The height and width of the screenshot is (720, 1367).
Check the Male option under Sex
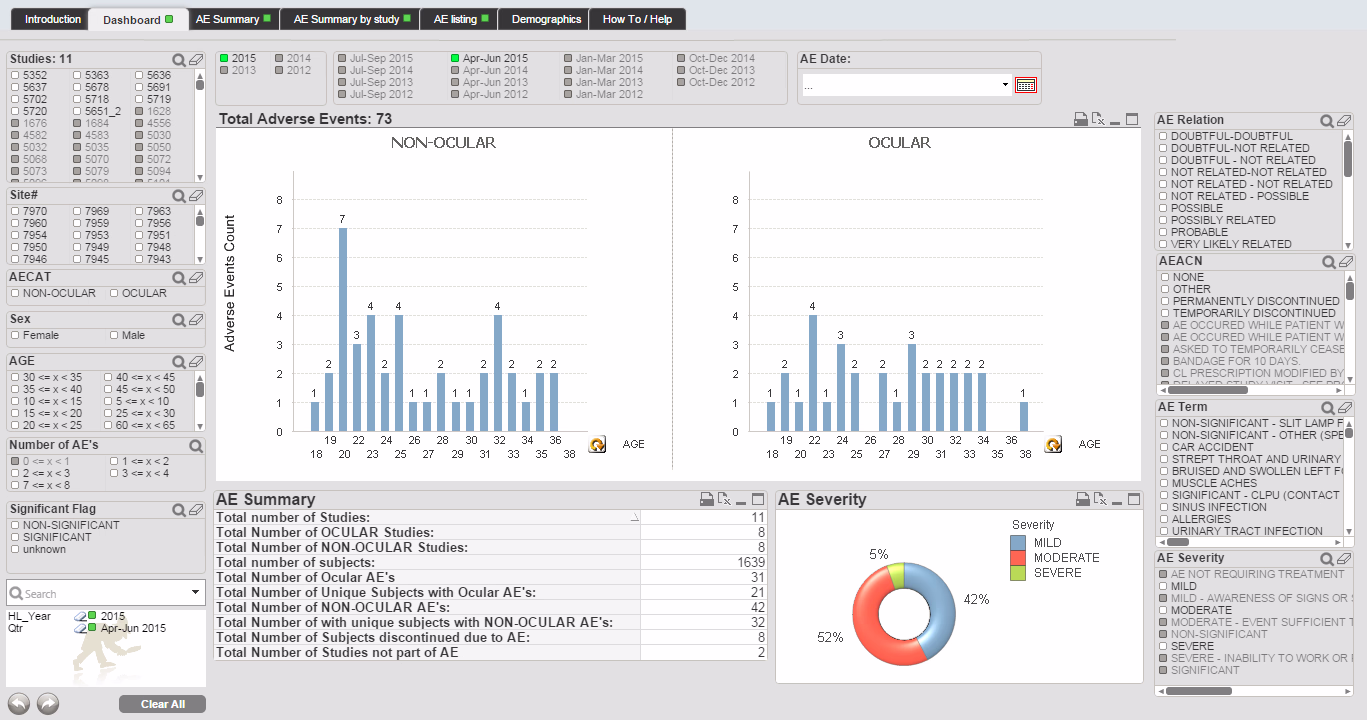coord(114,336)
